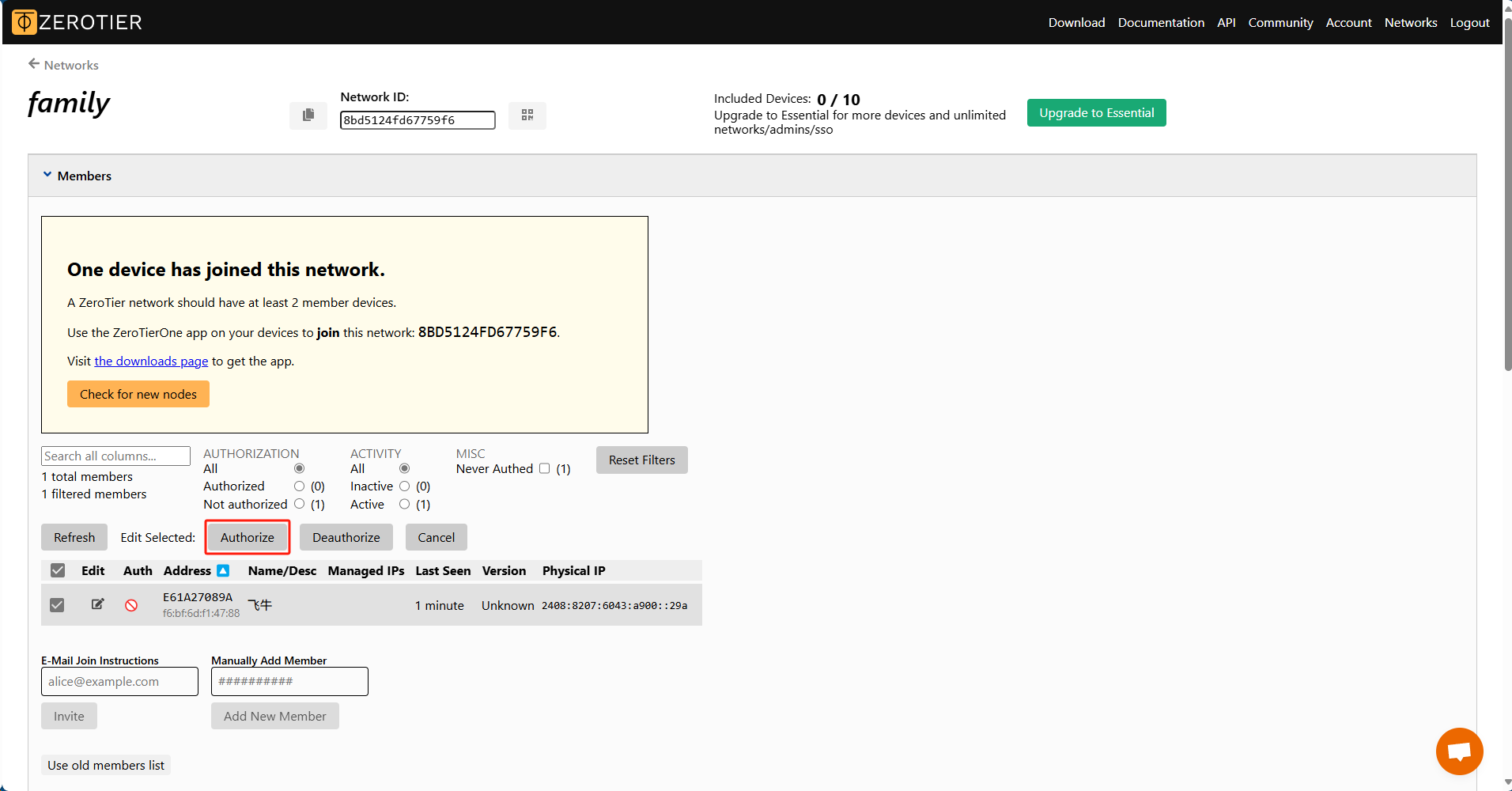Click the ZeroTier logo icon

point(24,22)
